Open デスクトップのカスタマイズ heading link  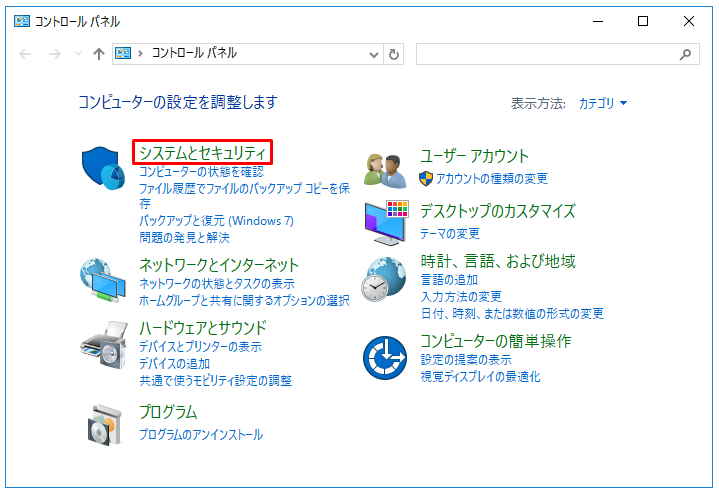point(498,210)
